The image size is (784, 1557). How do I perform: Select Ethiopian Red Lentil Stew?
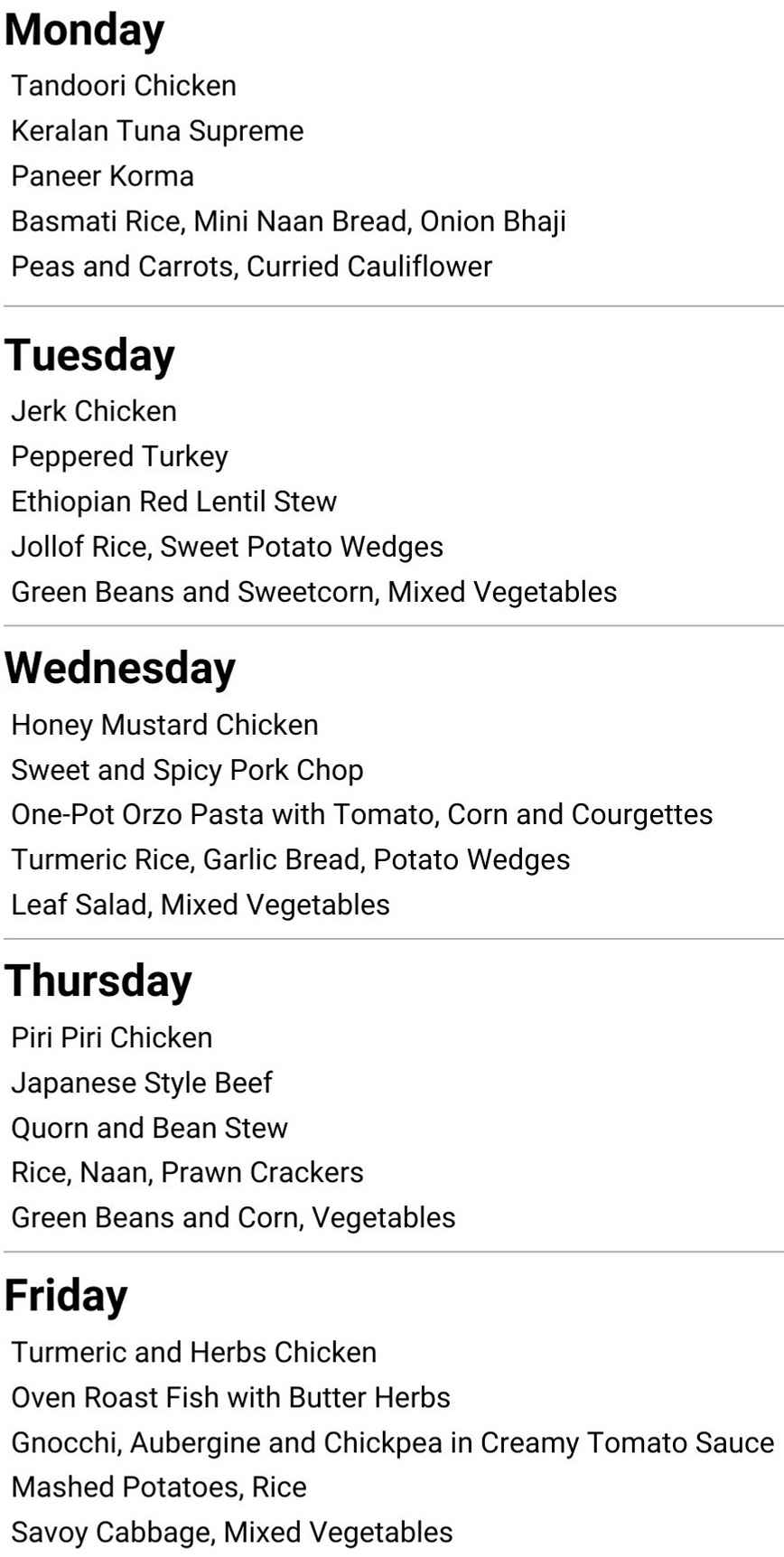point(173,502)
